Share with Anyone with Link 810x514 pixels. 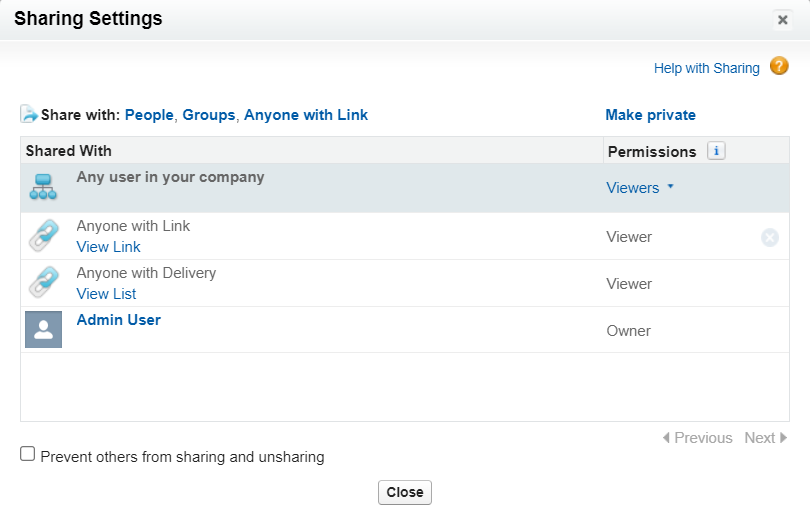[306, 115]
